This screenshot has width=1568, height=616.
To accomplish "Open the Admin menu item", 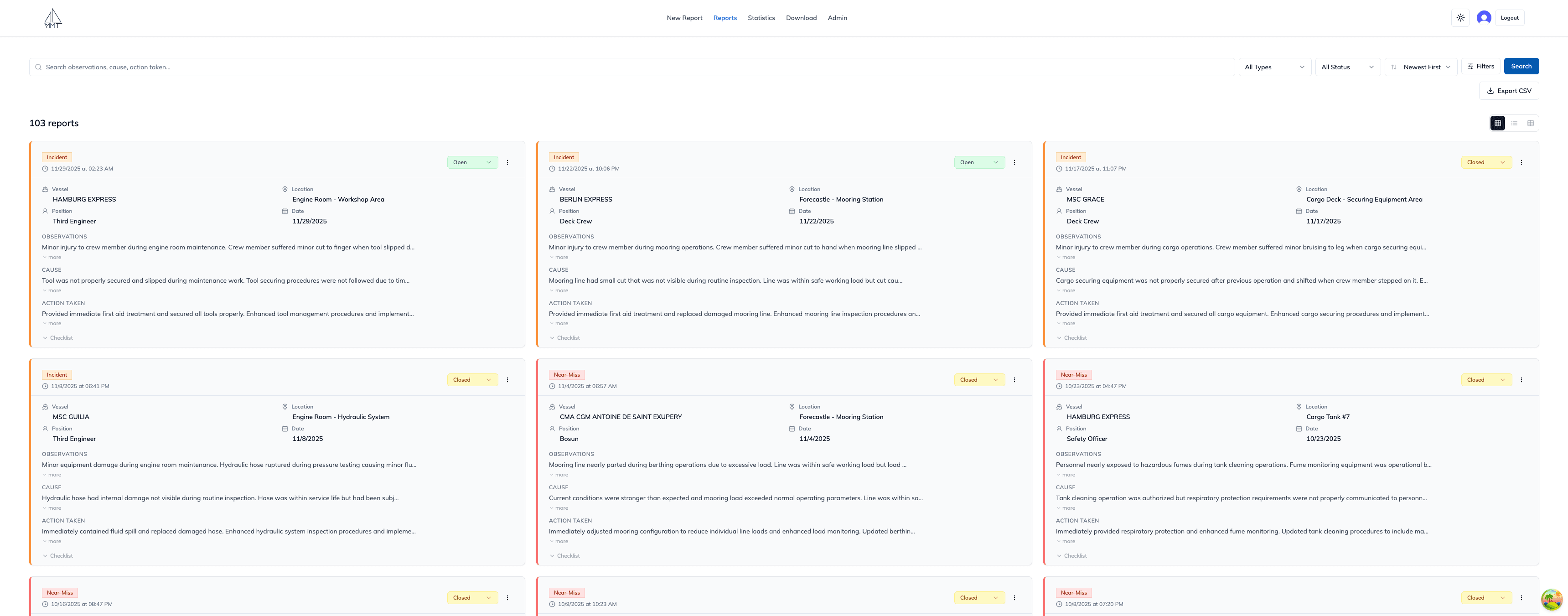I will point(837,18).
